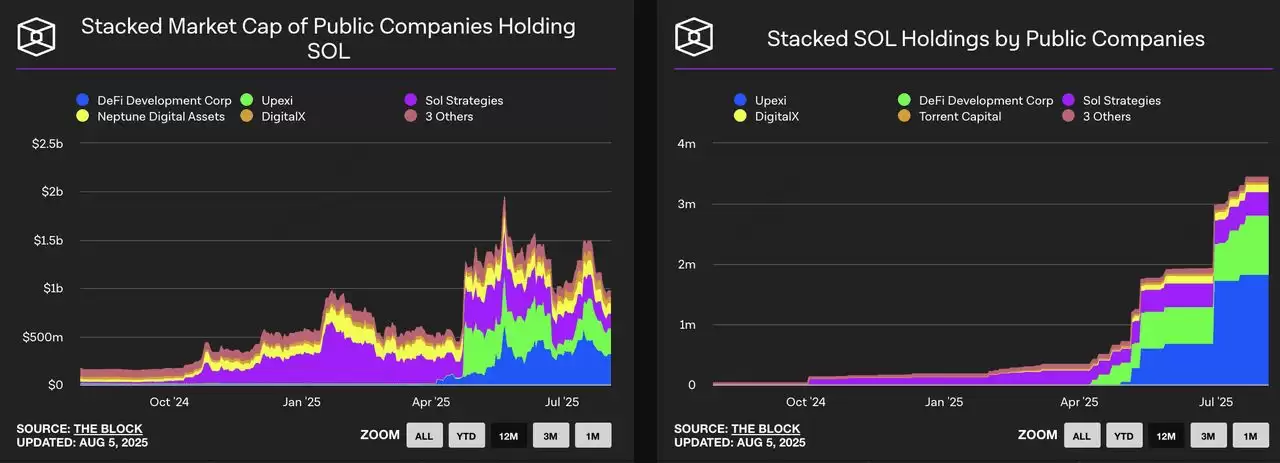Choose 1M zoom on SOL holdings chart
This screenshot has width=1280, height=463.
1250,435
